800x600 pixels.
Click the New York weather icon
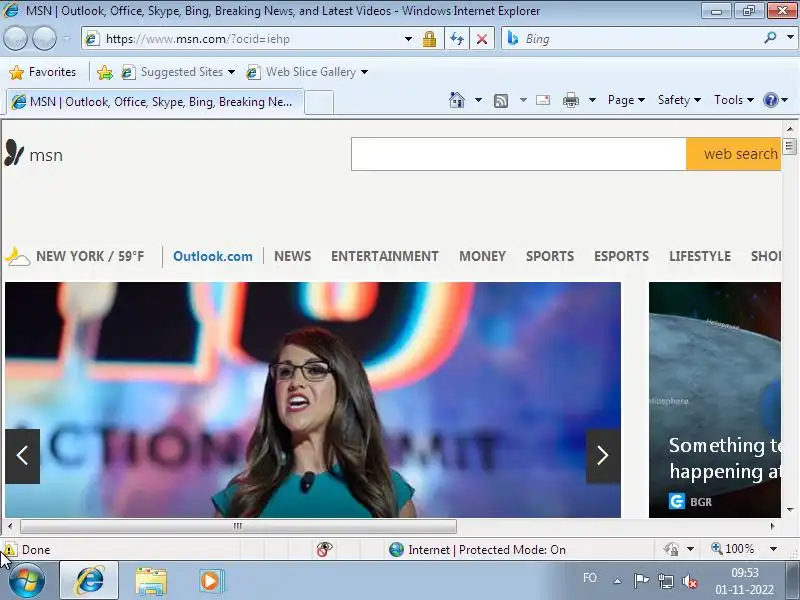coord(18,257)
